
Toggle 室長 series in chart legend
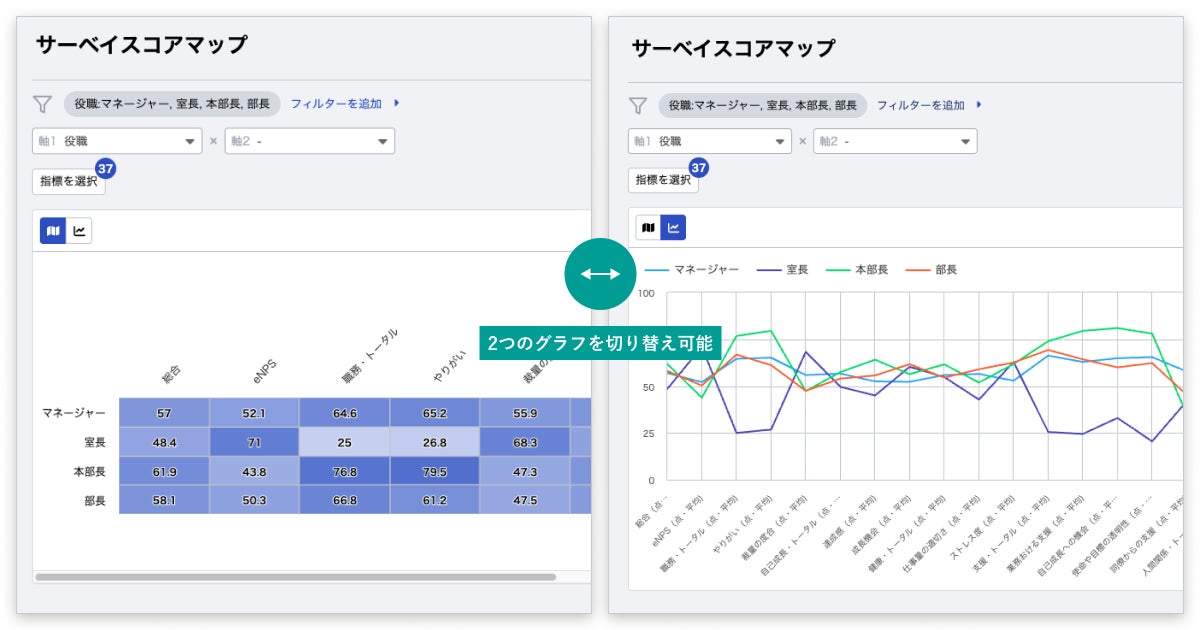click(x=783, y=270)
